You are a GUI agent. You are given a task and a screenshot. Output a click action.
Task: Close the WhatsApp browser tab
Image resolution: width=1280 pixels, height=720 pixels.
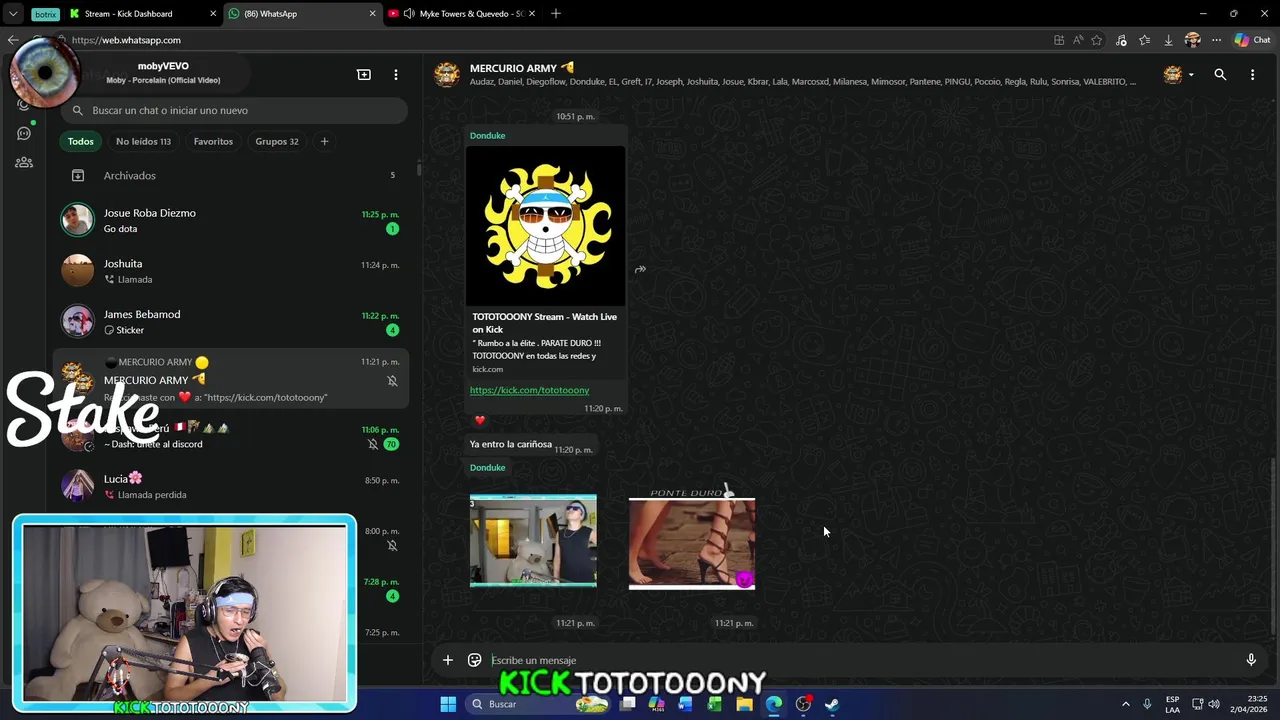[x=373, y=14]
